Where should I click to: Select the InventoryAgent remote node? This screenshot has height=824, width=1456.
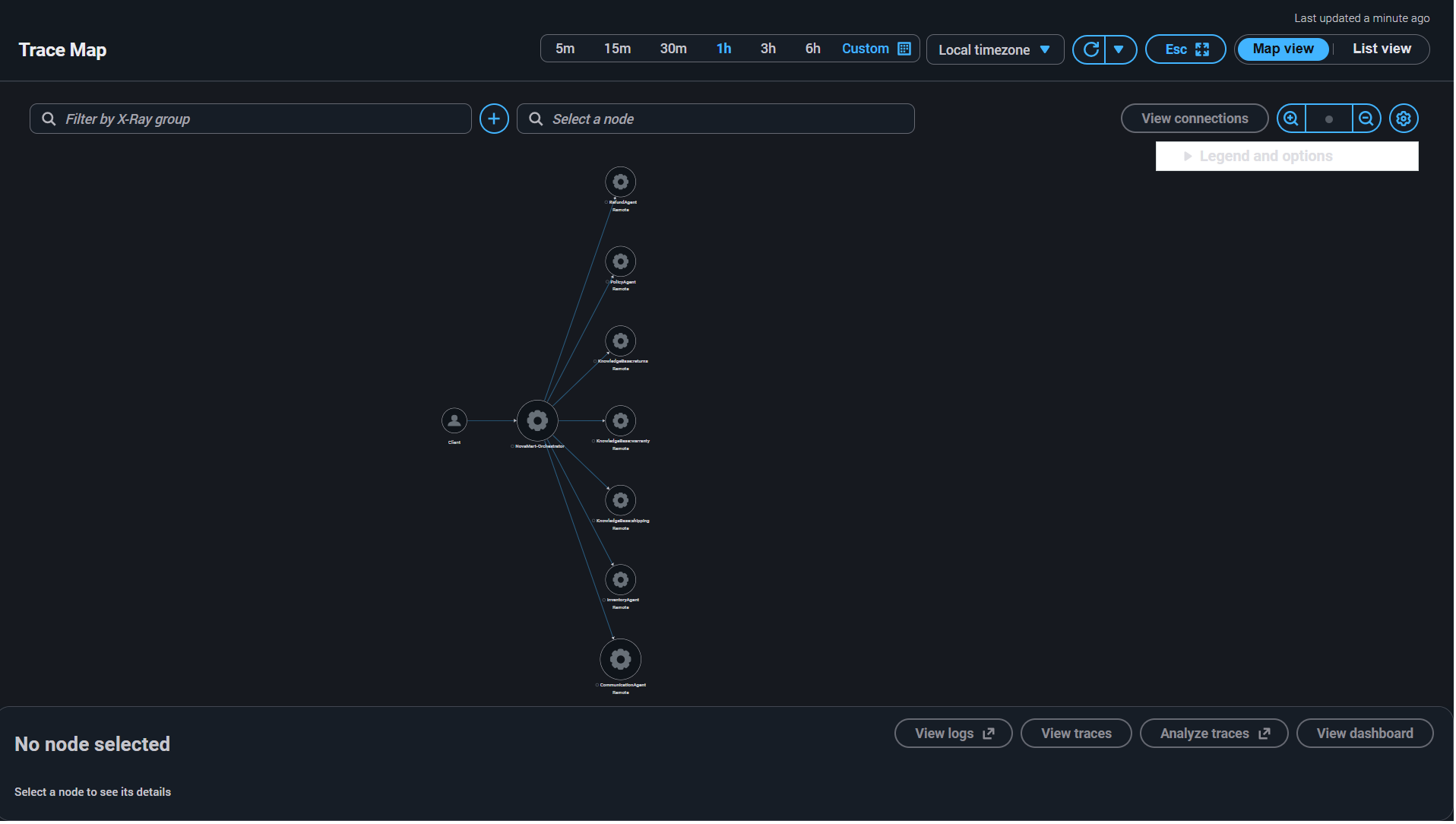621,580
